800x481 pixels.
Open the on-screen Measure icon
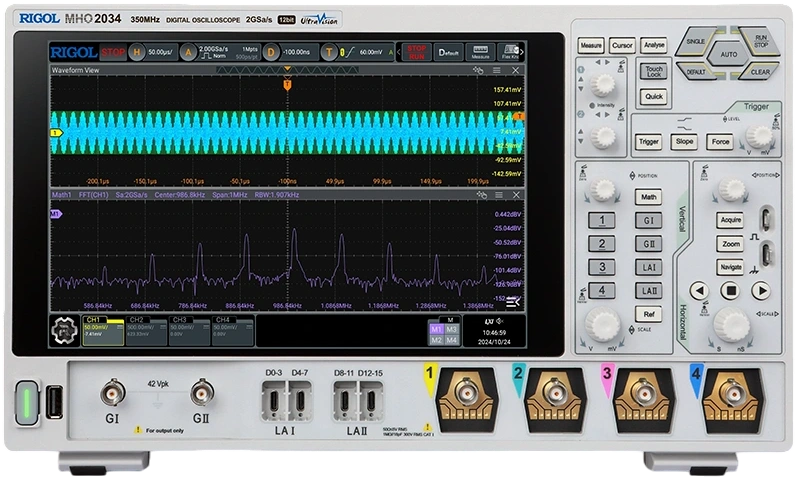pyautogui.click(x=481, y=52)
